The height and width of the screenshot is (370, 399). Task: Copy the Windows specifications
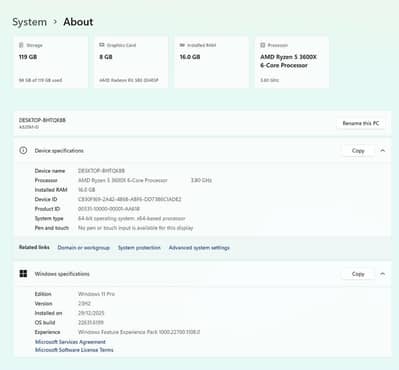(358, 274)
